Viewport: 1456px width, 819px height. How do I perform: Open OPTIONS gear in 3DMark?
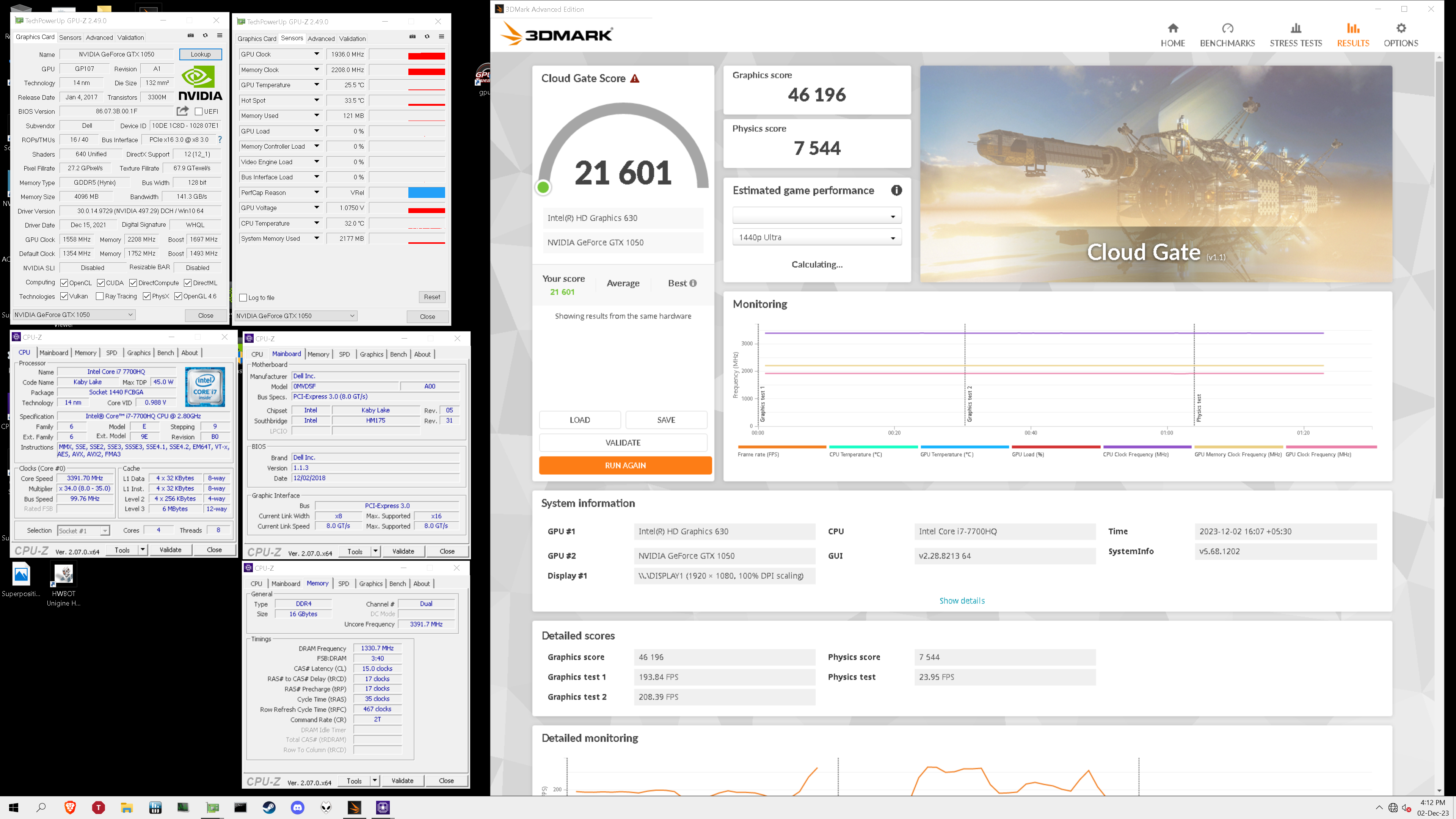point(1401,35)
